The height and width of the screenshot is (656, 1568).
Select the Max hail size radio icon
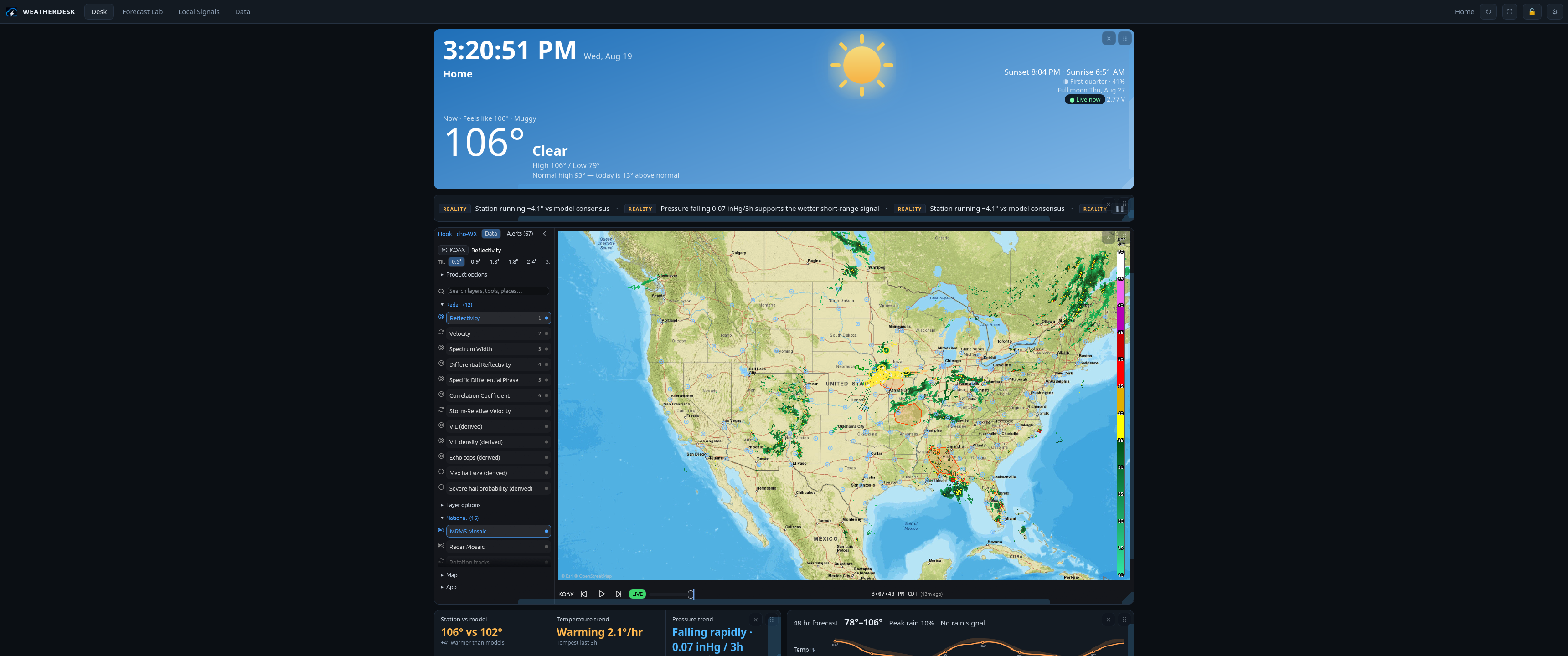click(x=441, y=471)
